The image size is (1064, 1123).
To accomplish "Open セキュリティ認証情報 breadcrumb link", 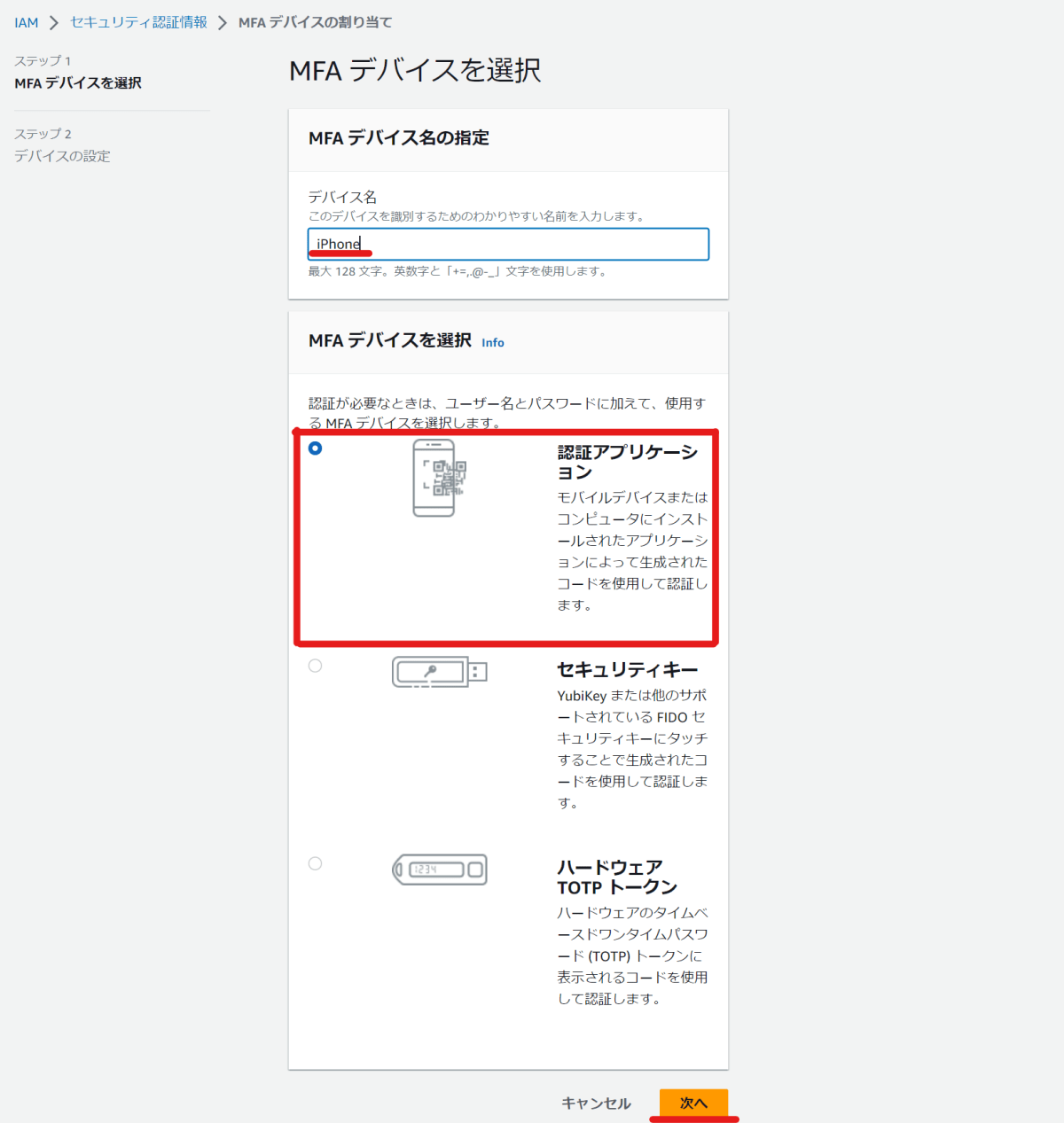I will click(x=138, y=22).
